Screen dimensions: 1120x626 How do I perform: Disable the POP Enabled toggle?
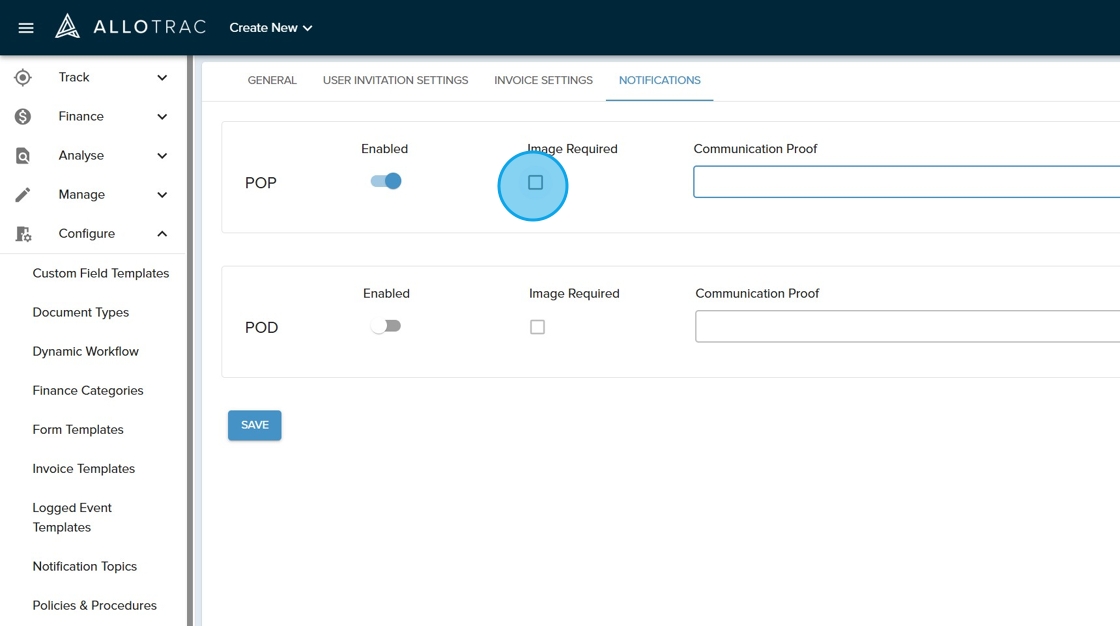[386, 181]
